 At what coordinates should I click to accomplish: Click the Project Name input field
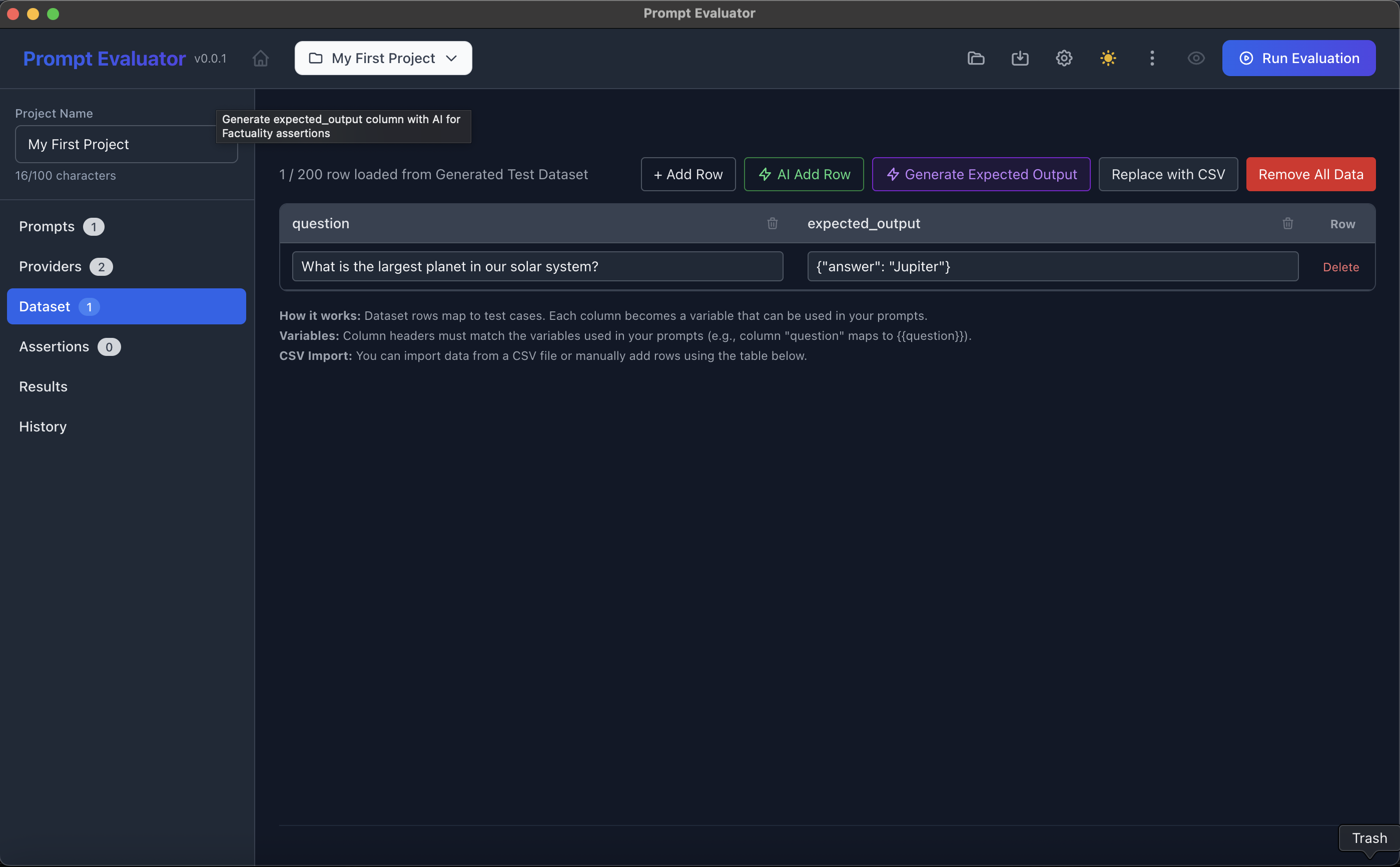tap(126, 144)
